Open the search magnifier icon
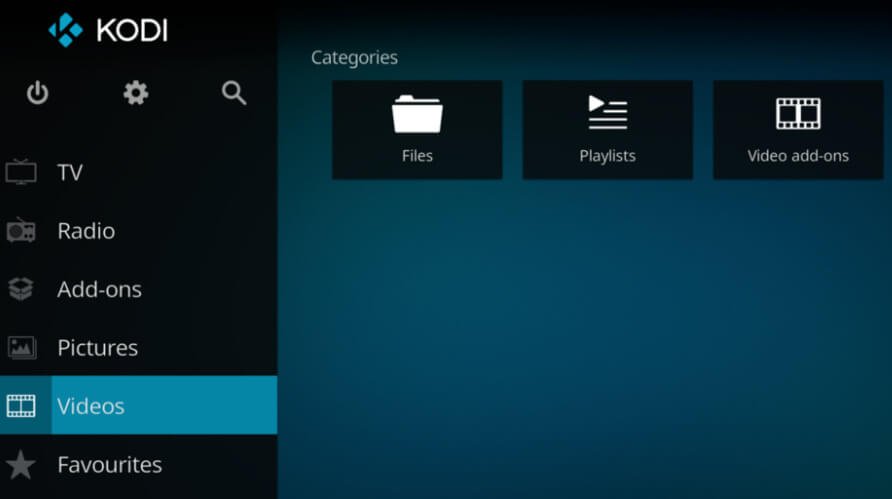The image size is (892, 499). [234, 93]
